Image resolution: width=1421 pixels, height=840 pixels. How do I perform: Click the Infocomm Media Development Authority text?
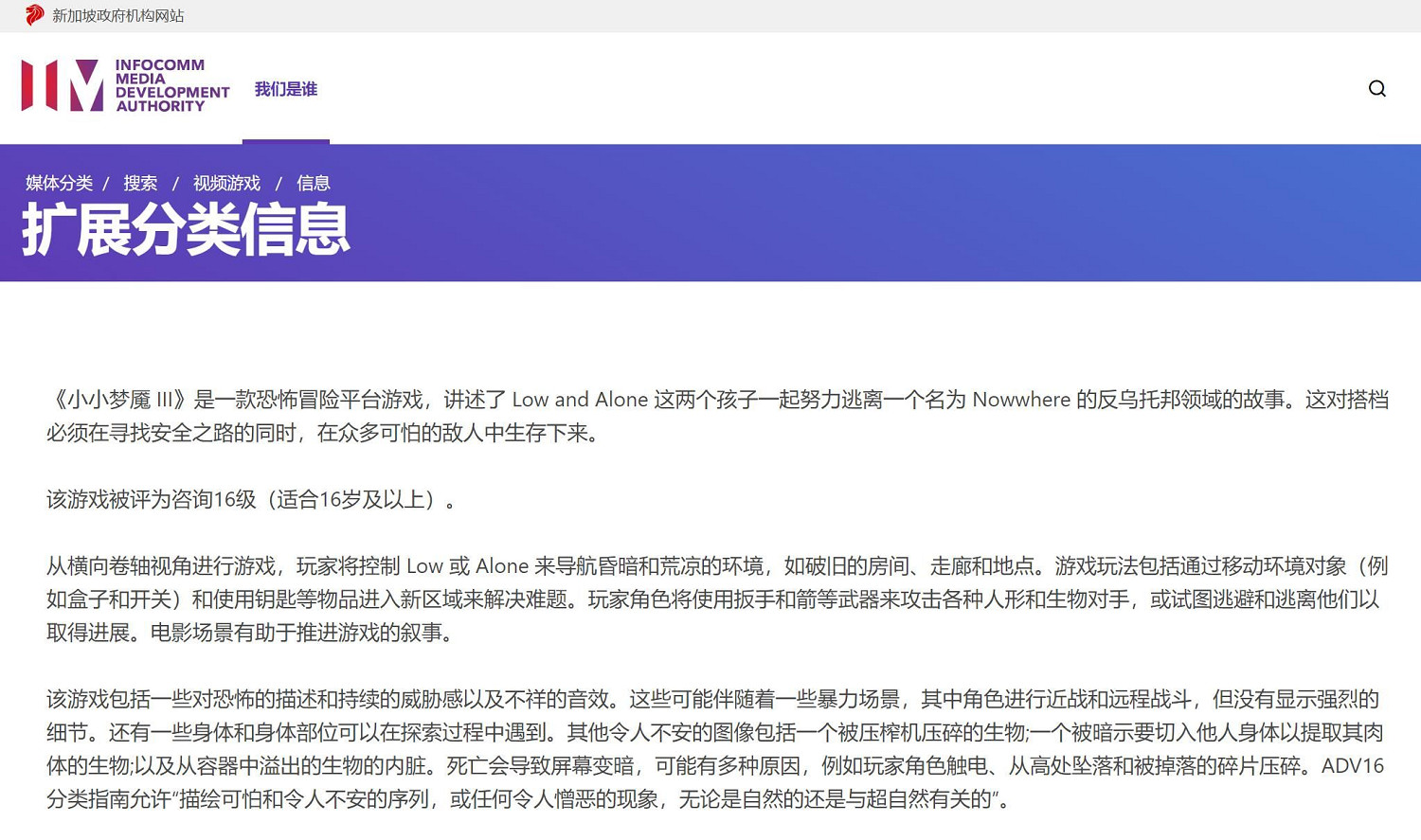[x=171, y=85]
